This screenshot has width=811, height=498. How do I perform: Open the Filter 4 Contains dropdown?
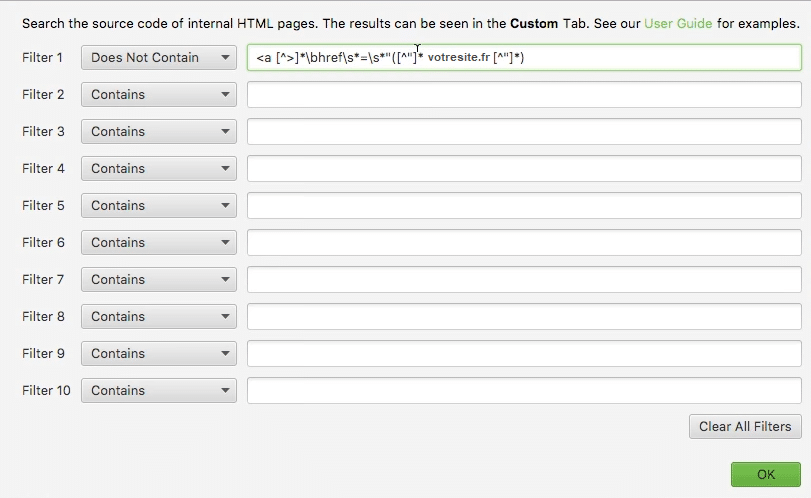click(159, 169)
